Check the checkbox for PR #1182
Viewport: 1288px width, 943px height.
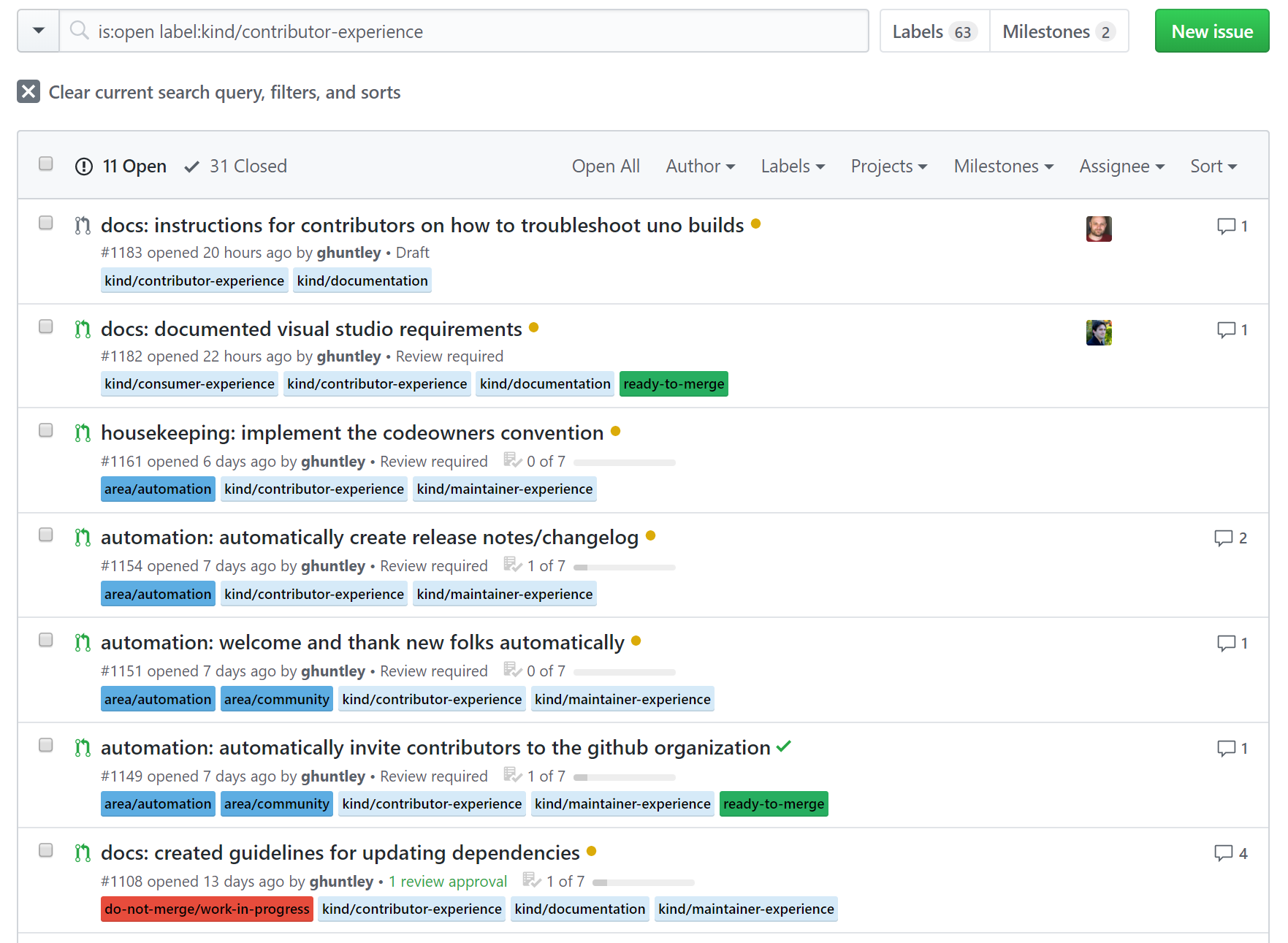(x=45, y=327)
